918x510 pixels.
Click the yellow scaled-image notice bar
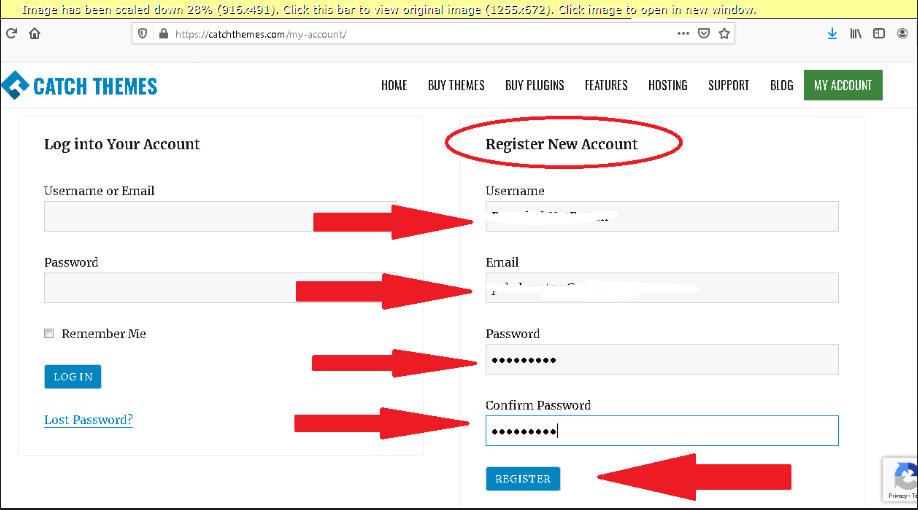point(459,9)
